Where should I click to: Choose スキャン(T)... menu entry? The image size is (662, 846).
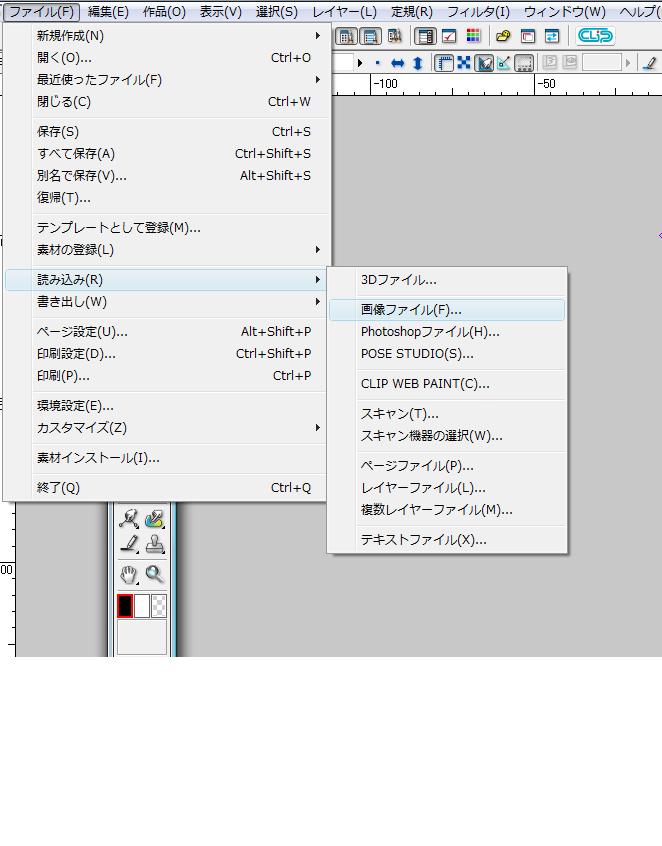tap(447, 414)
